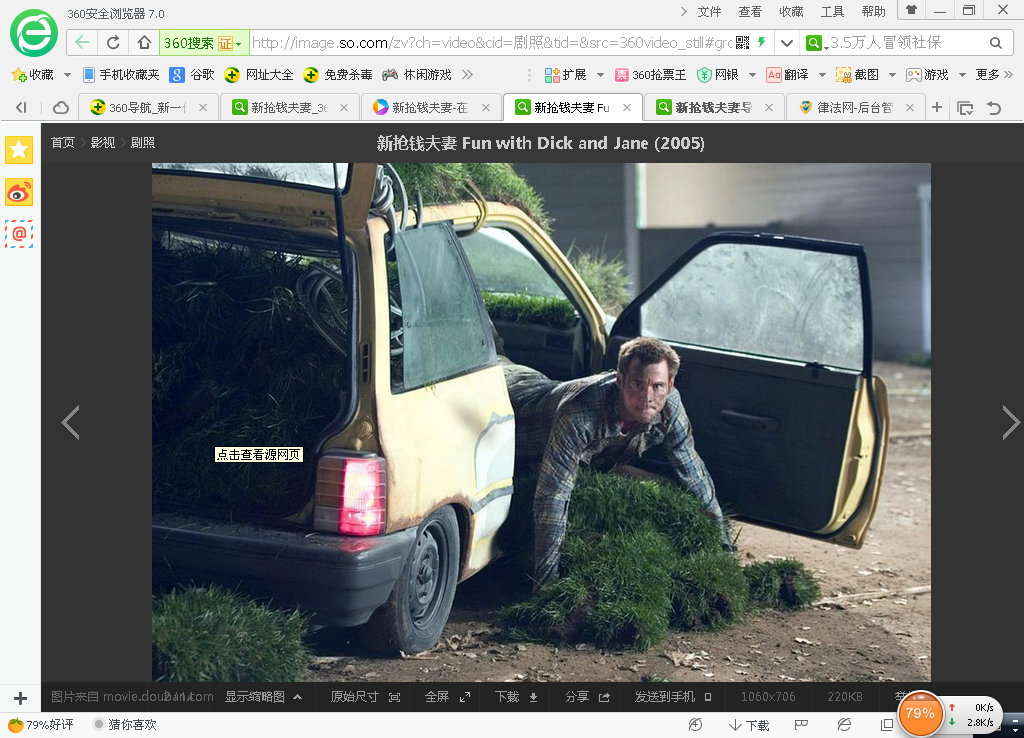The image size is (1024, 738).
Task: Click 全屏 fullscreen button
Action: [x=447, y=697]
